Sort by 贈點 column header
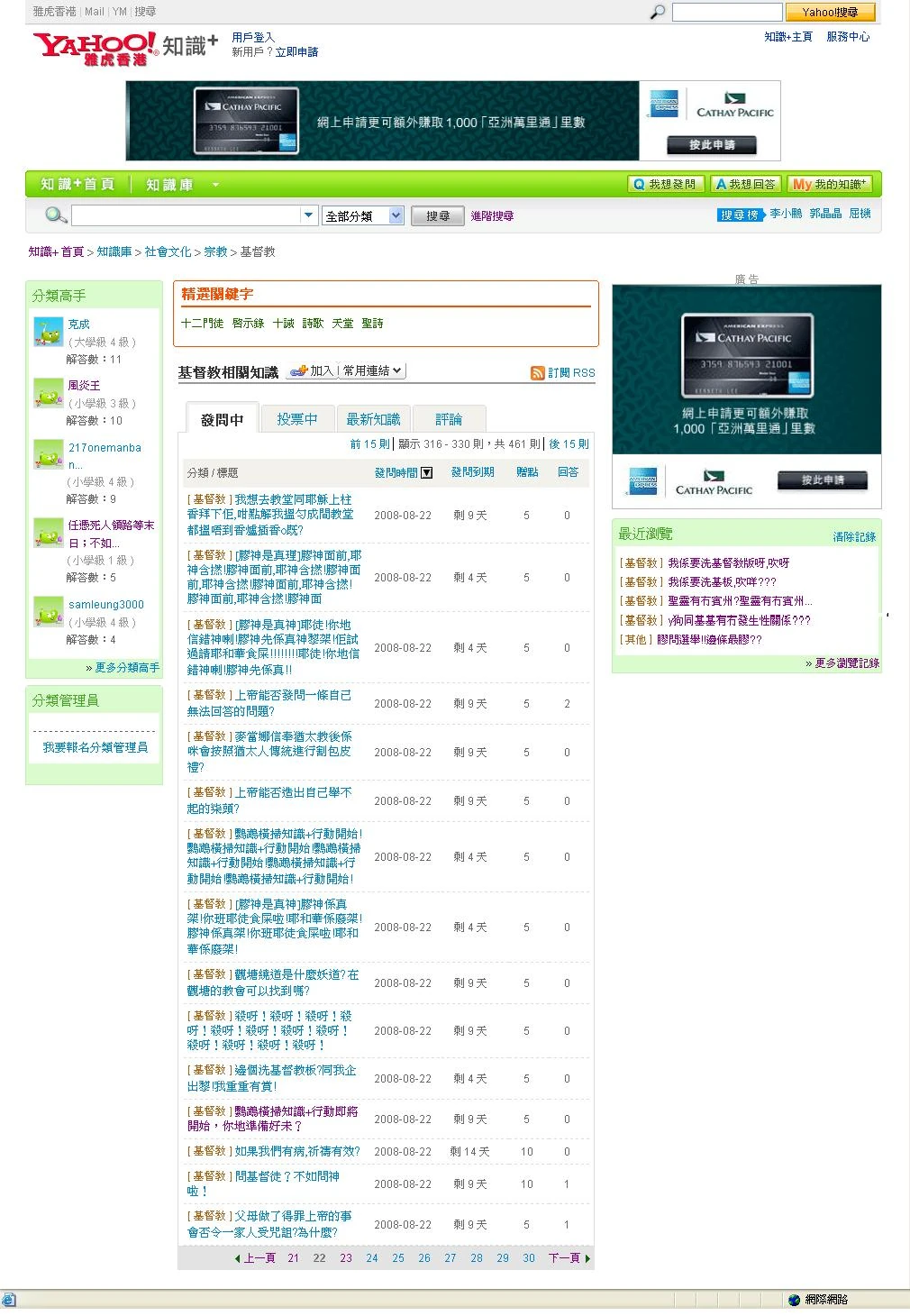Image resolution: width=910 pixels, height=1316 pixels. point(527,472)
